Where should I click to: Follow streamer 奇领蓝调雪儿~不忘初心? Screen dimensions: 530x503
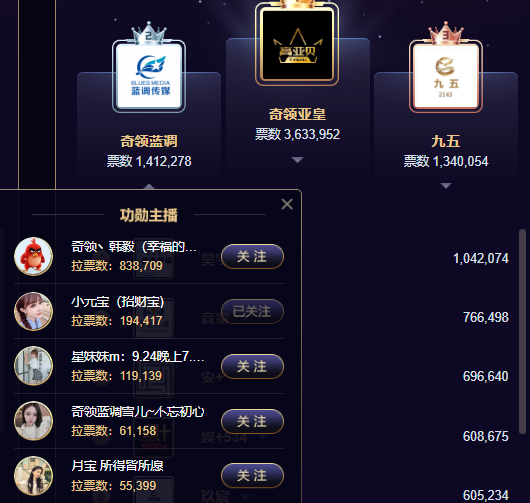coord(252,421)
